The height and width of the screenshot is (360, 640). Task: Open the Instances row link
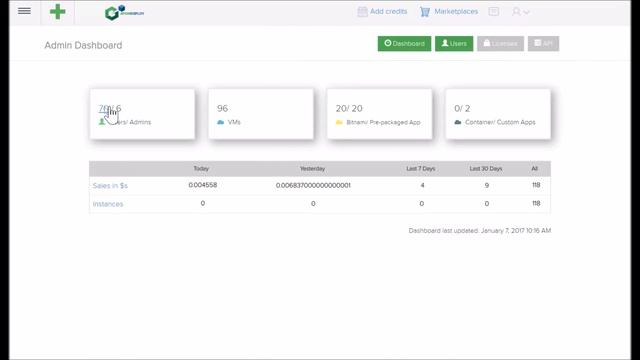108,204
